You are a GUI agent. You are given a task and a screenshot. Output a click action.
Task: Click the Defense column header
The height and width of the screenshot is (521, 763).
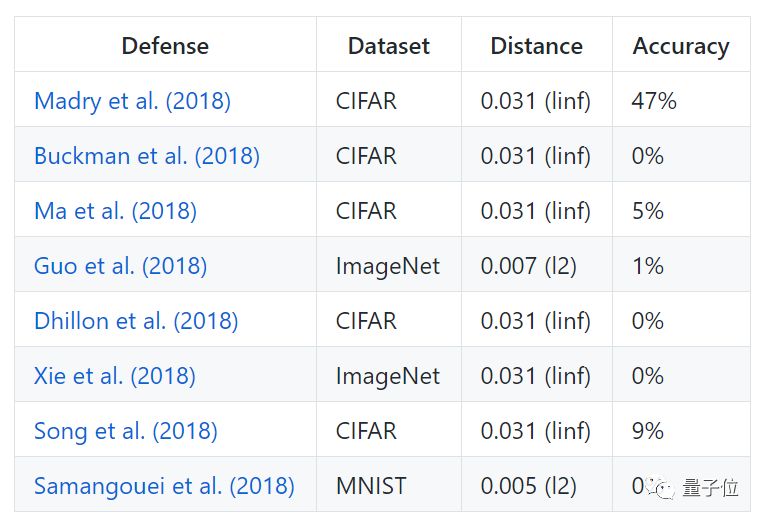coord(165,46)
